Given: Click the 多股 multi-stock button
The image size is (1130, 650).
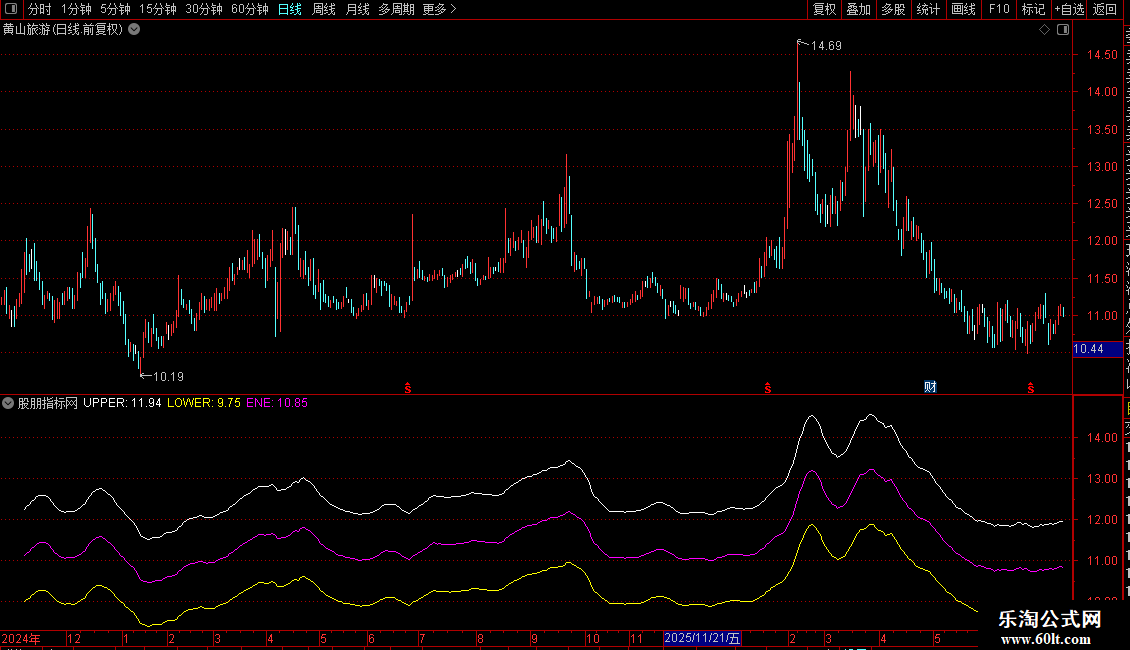Looking at the screenshot, I should point(893,9).
